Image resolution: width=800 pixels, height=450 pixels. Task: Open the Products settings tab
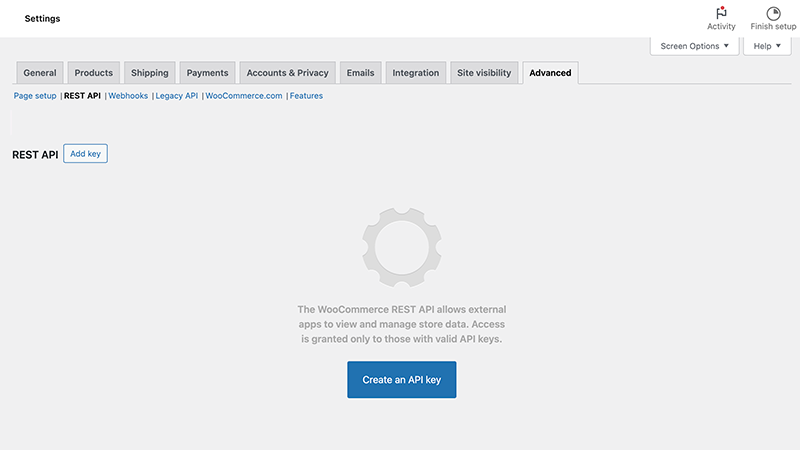(x=94, y=73)
